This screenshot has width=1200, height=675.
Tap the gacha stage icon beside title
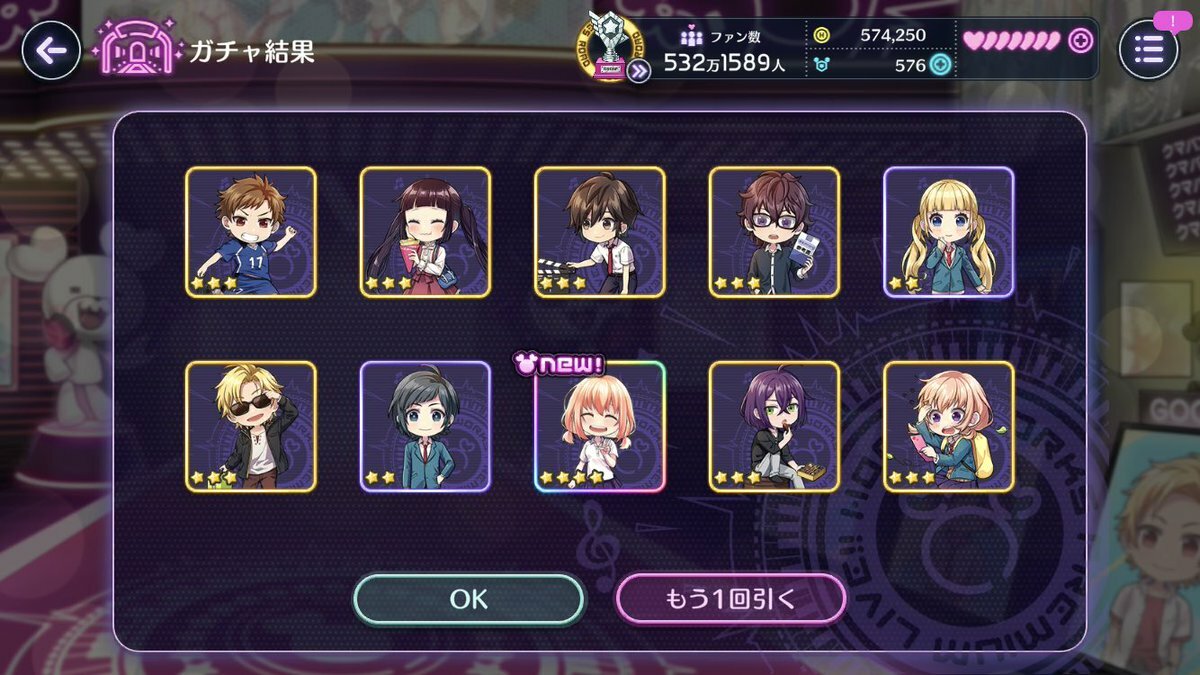tap(135, 50)
